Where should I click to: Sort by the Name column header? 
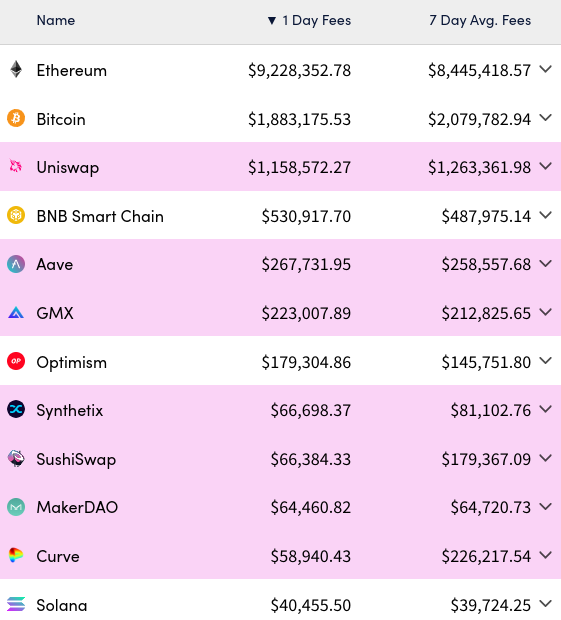tap(56, 20)
